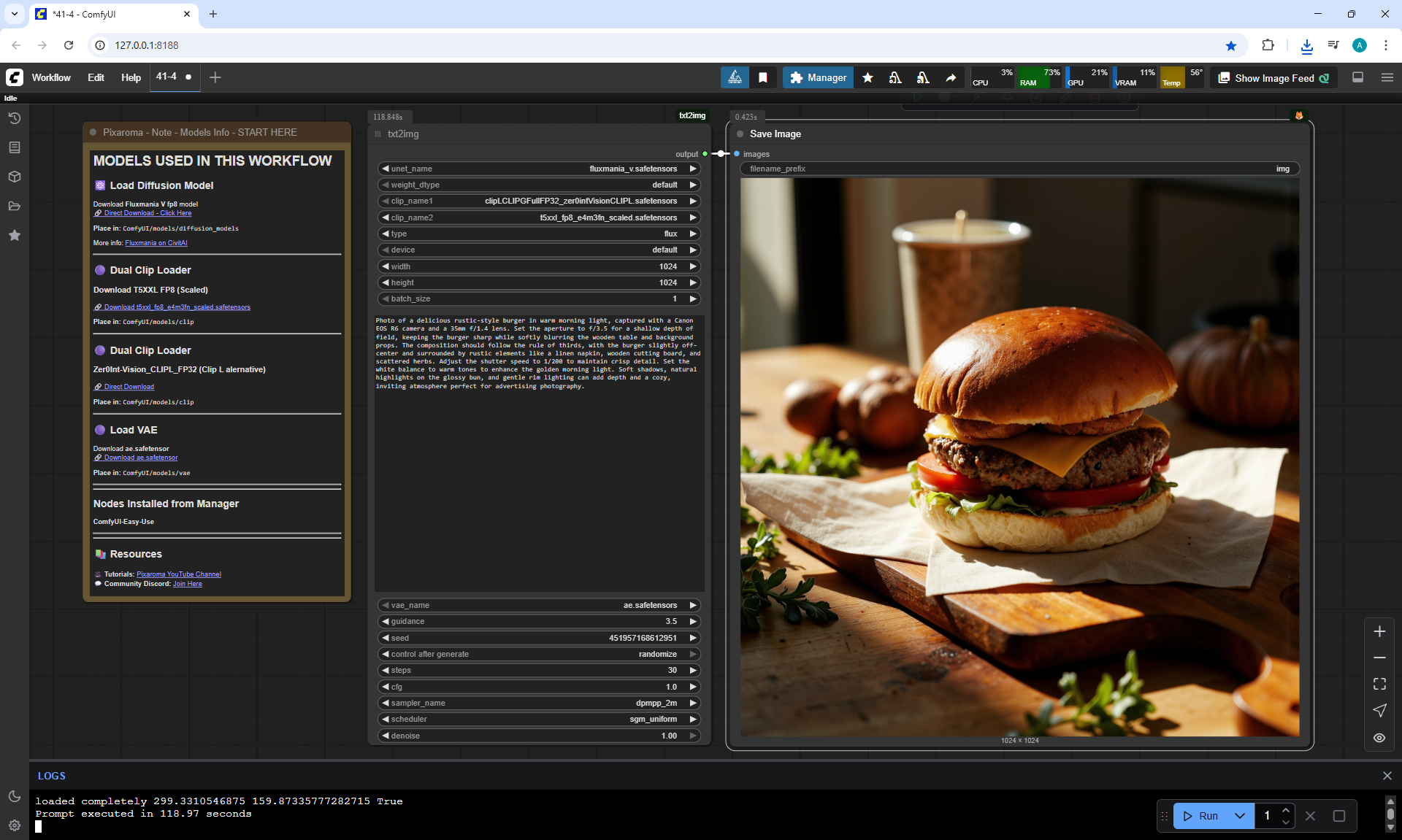Open the queue history sidebar icon
This screenshot has height=840, width=1402.
tap(14, 118)
